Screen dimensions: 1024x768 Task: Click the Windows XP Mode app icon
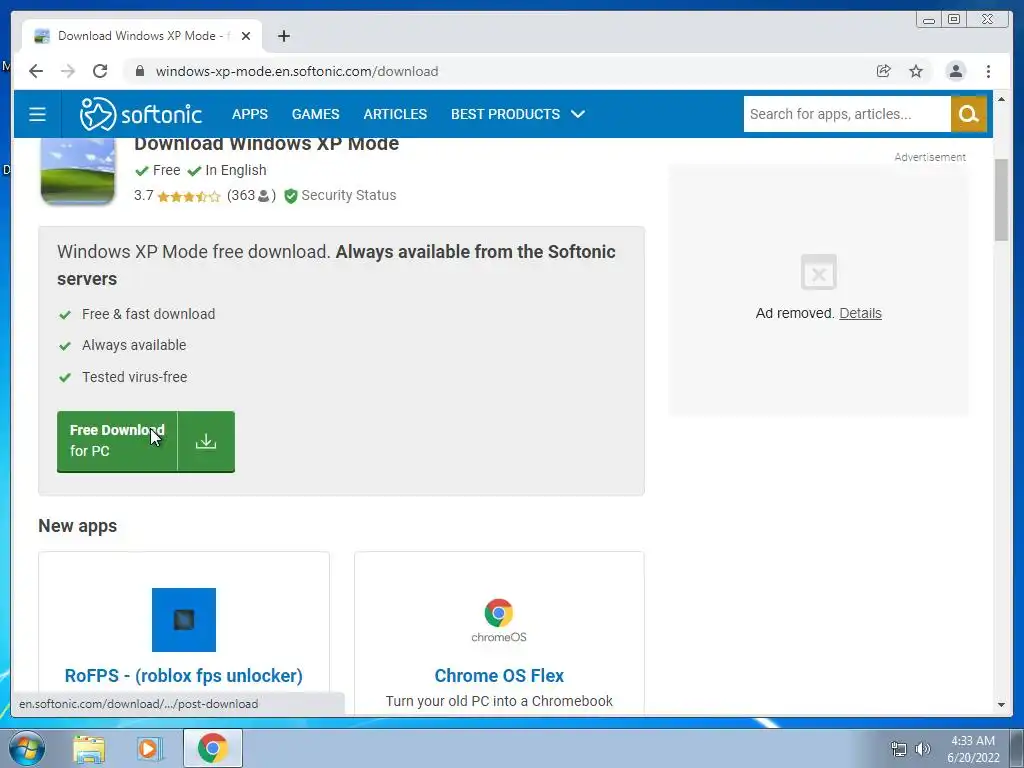78,171
